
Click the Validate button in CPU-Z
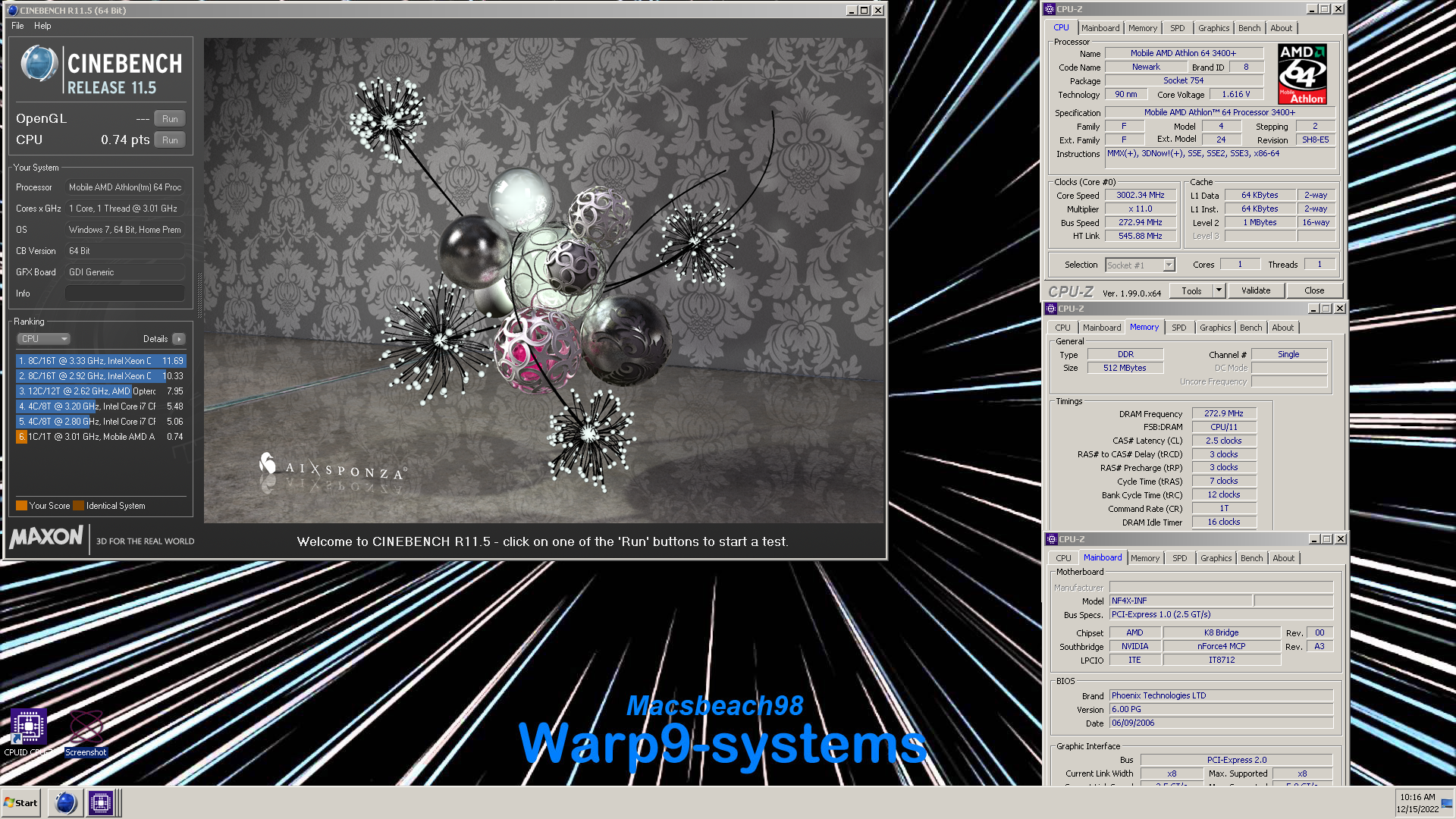pos(1256,291)
